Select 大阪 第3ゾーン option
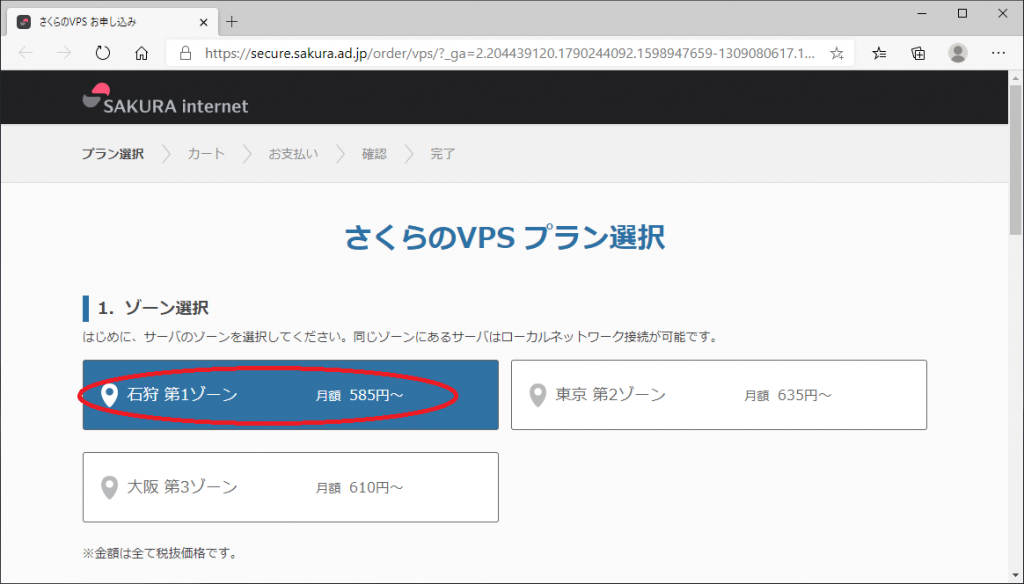The width and height of the screenshot is (1024, 584). click(290, 487)
